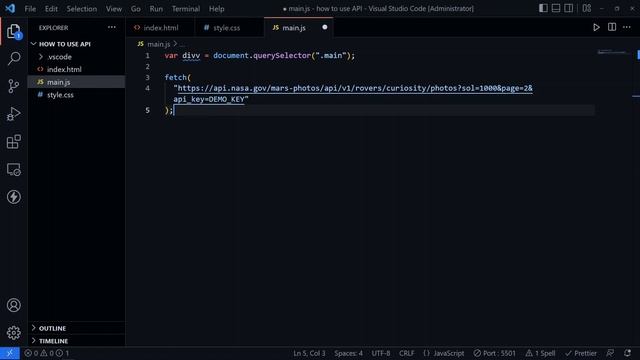Open the Edit menu
The image size is (640, 360).
pos(51,9)
